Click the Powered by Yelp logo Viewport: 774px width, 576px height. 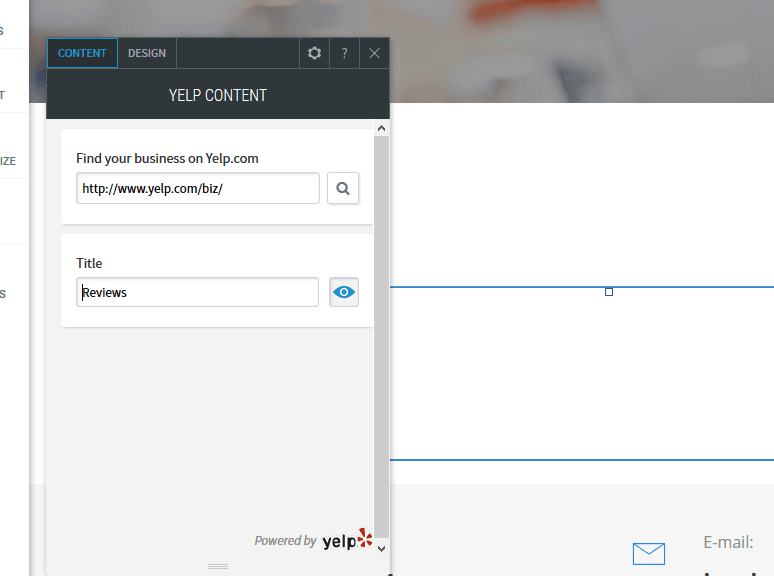point(348,539)
